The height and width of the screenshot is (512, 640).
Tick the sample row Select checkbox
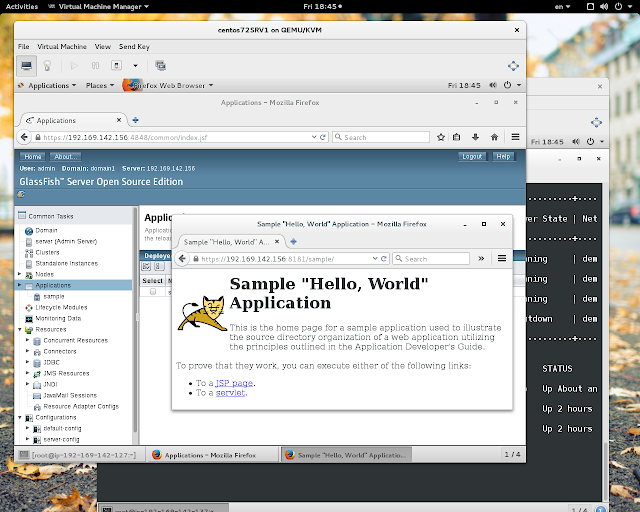pos(153,292)
